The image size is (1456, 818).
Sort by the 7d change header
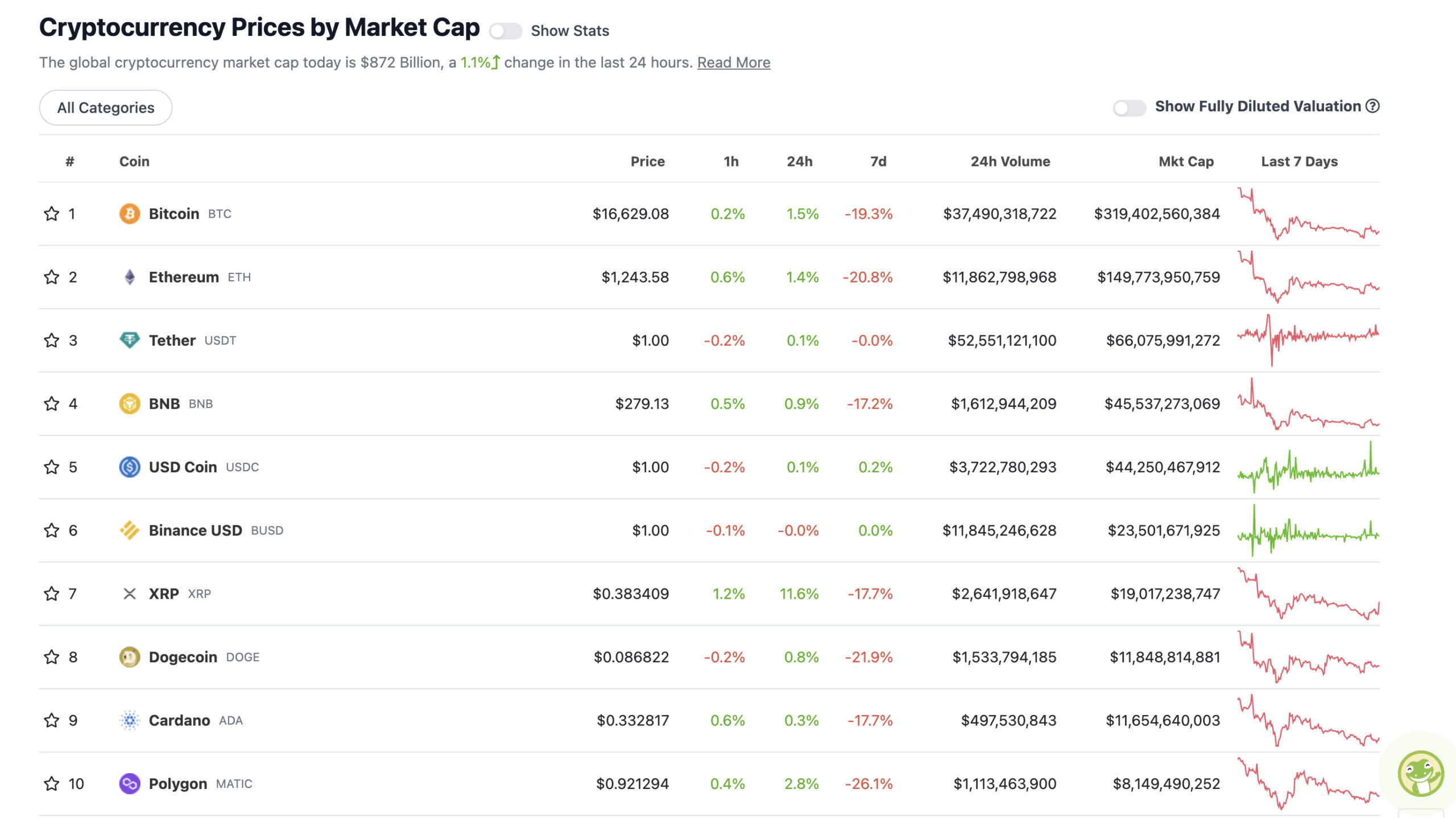click(x=878, y=161)
